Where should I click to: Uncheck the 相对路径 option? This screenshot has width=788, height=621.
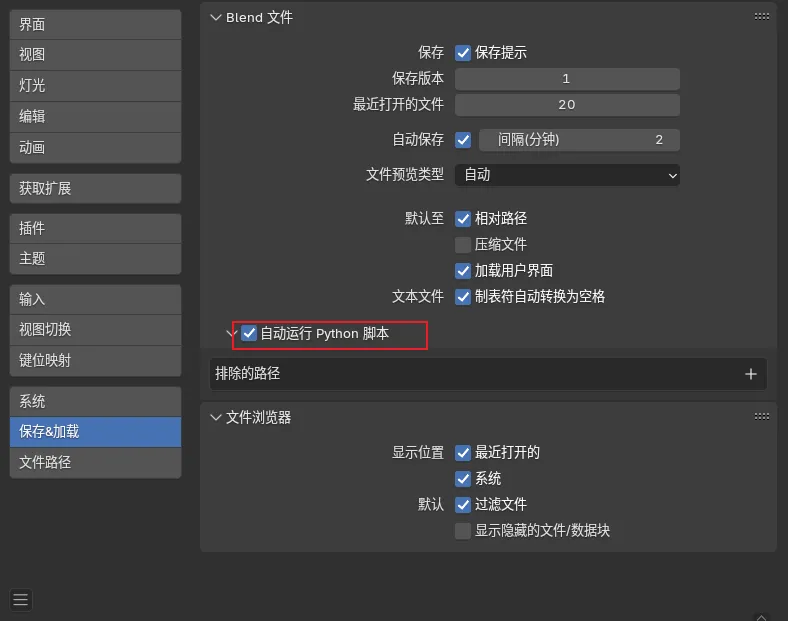(463, 218)
